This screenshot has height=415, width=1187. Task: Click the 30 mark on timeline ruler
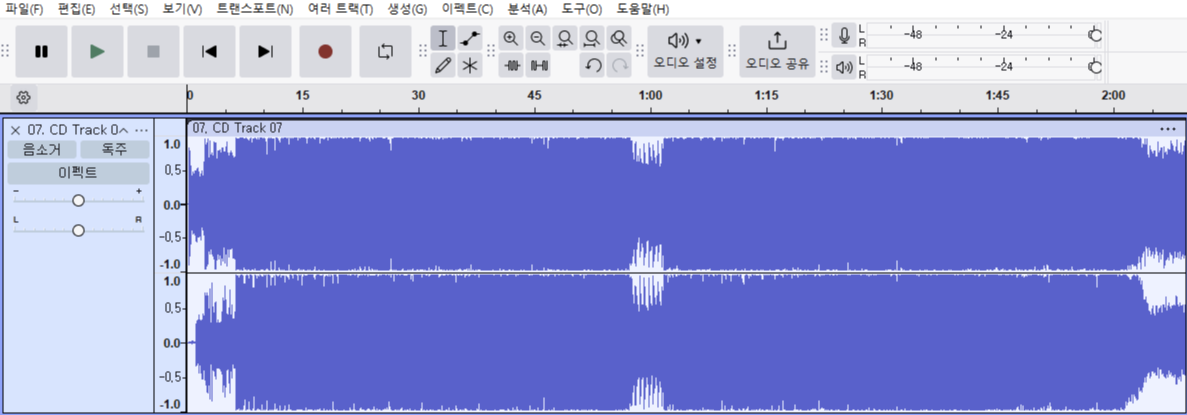point(418,95)
